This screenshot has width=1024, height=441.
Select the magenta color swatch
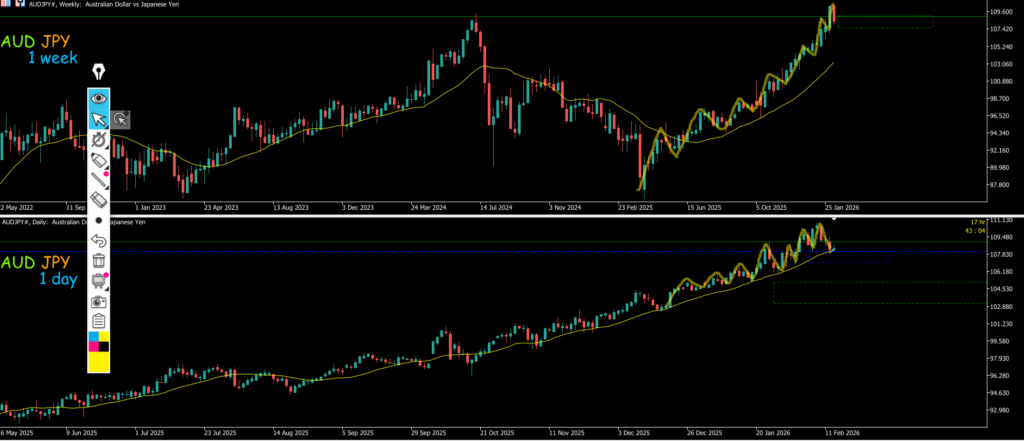pyautogui.click(x=94, y=347)
